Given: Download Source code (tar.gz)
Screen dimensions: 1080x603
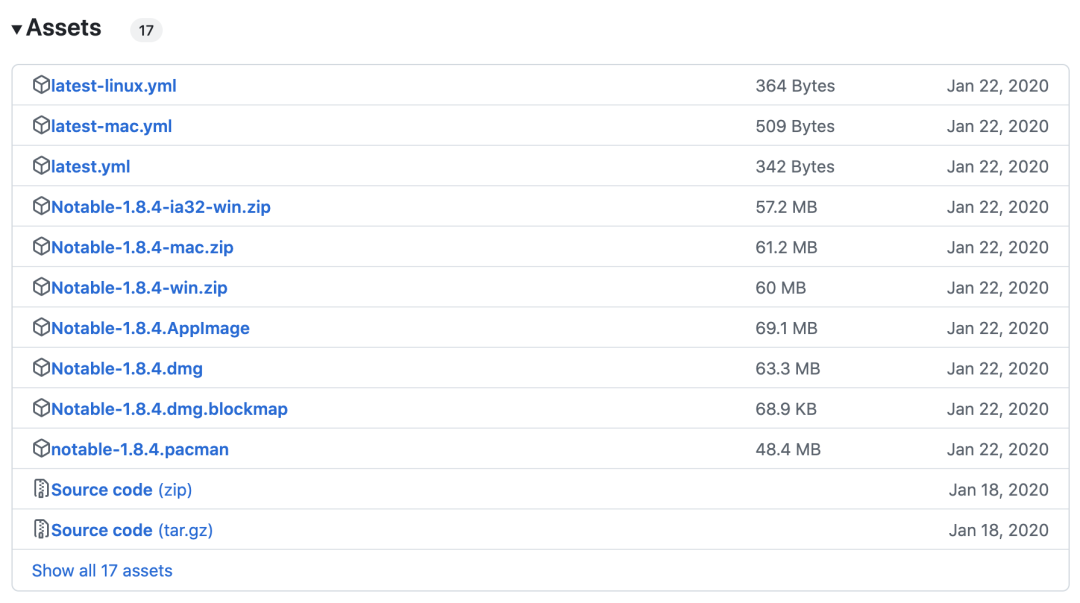Looking at the screenshot, I should [132, 530].
